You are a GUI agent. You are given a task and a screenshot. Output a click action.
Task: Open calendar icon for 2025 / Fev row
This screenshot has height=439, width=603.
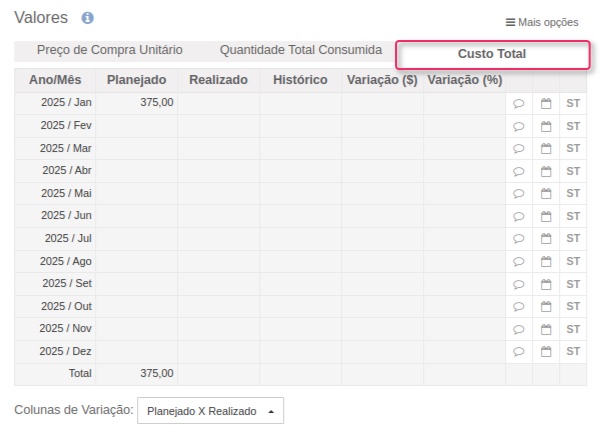546,126
